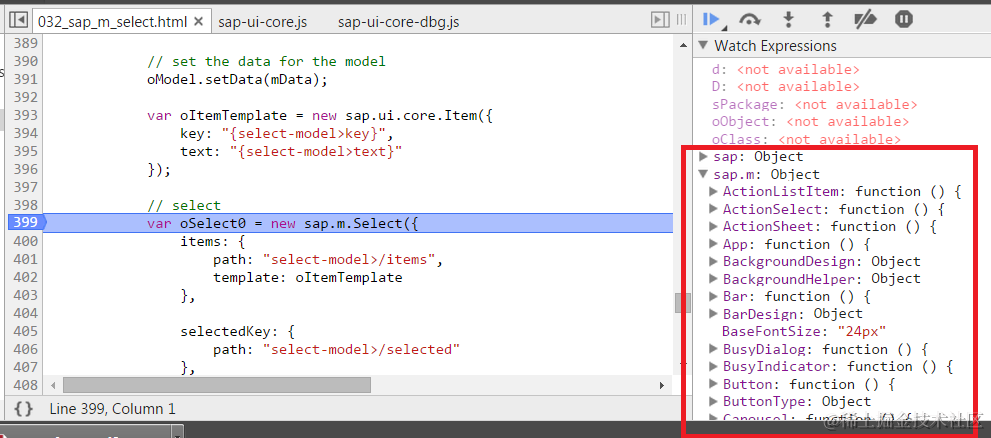Screen dimensions: 991x438
Task: Expand the BackgroundHelper object
Action: click(x=714, y=278)
